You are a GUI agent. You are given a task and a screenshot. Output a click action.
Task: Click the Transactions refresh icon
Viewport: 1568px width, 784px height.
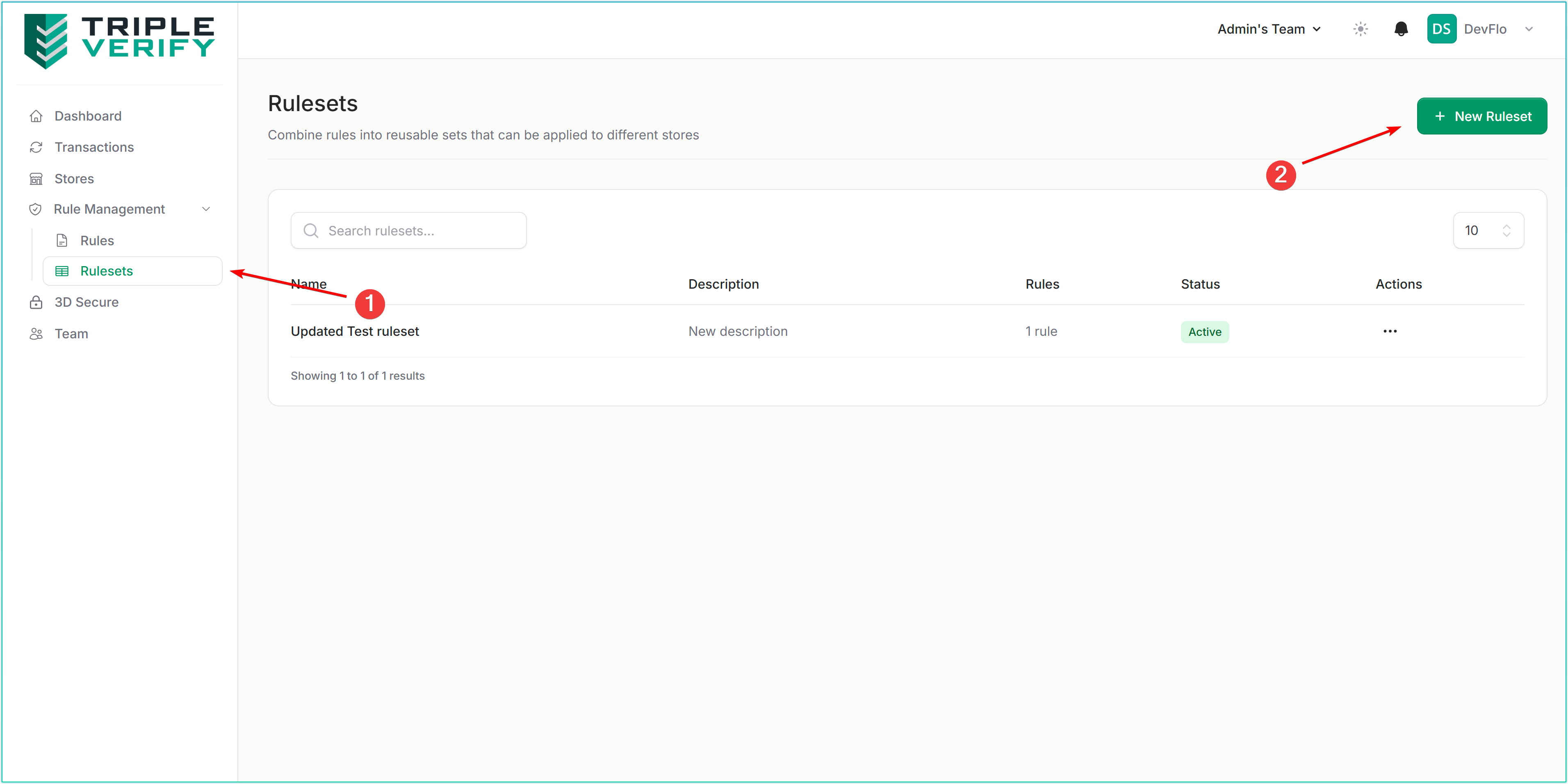(x=36, y=147)
